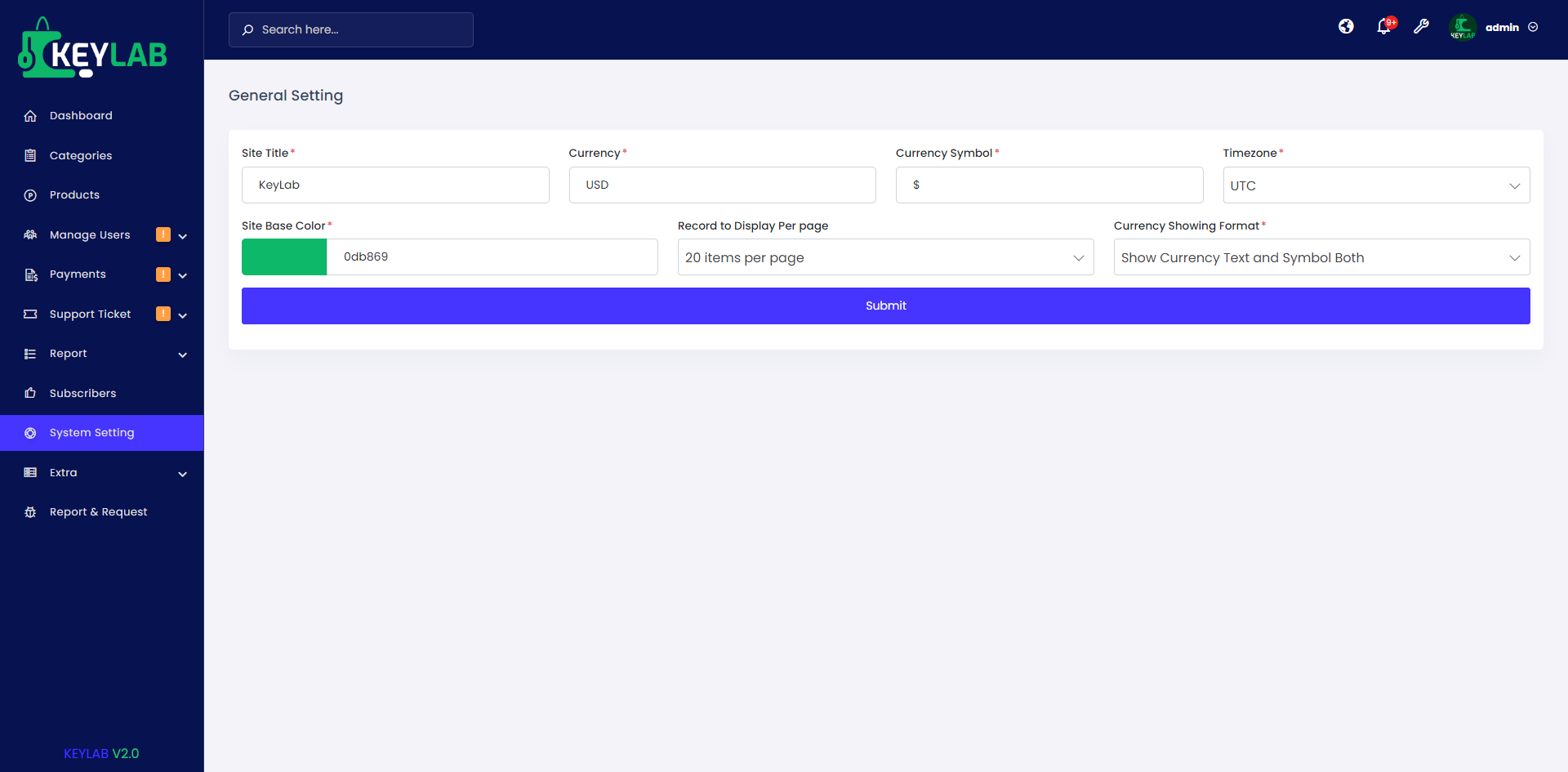The image size is (1568, 772).
Task: Click the Submit button
Action: pyautogui.click(x=885, y=306)
